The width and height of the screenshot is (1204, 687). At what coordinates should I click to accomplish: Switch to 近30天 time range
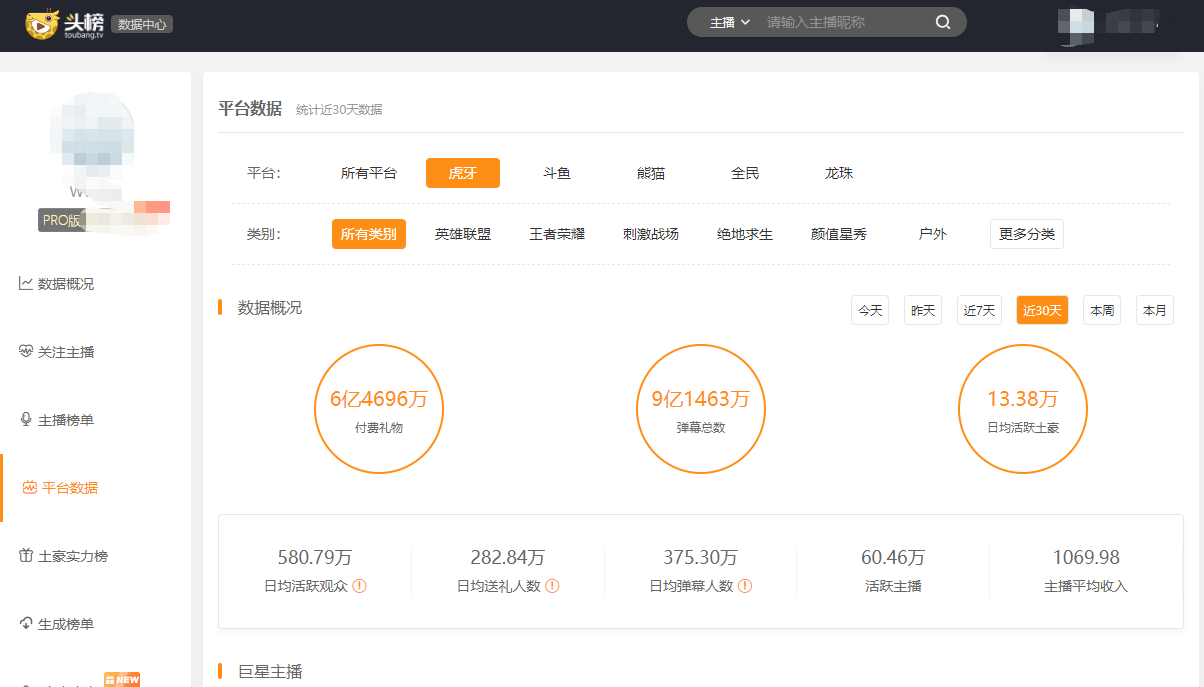coord(1042,310)
